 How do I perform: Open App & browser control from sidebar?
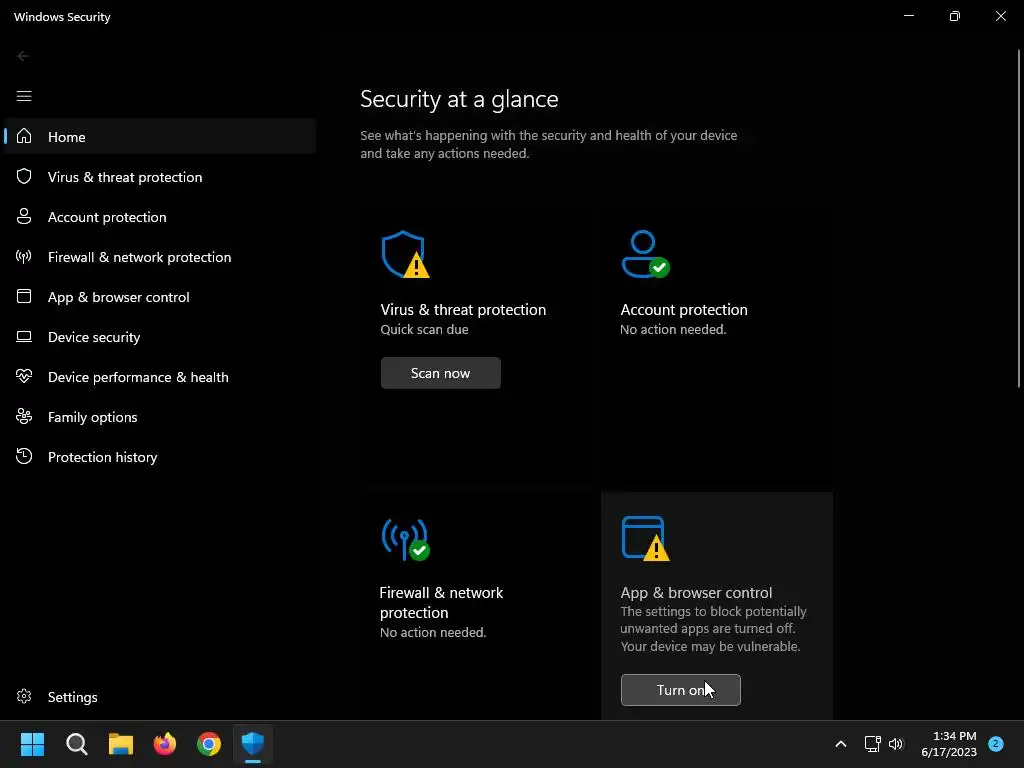coord(160,296)
